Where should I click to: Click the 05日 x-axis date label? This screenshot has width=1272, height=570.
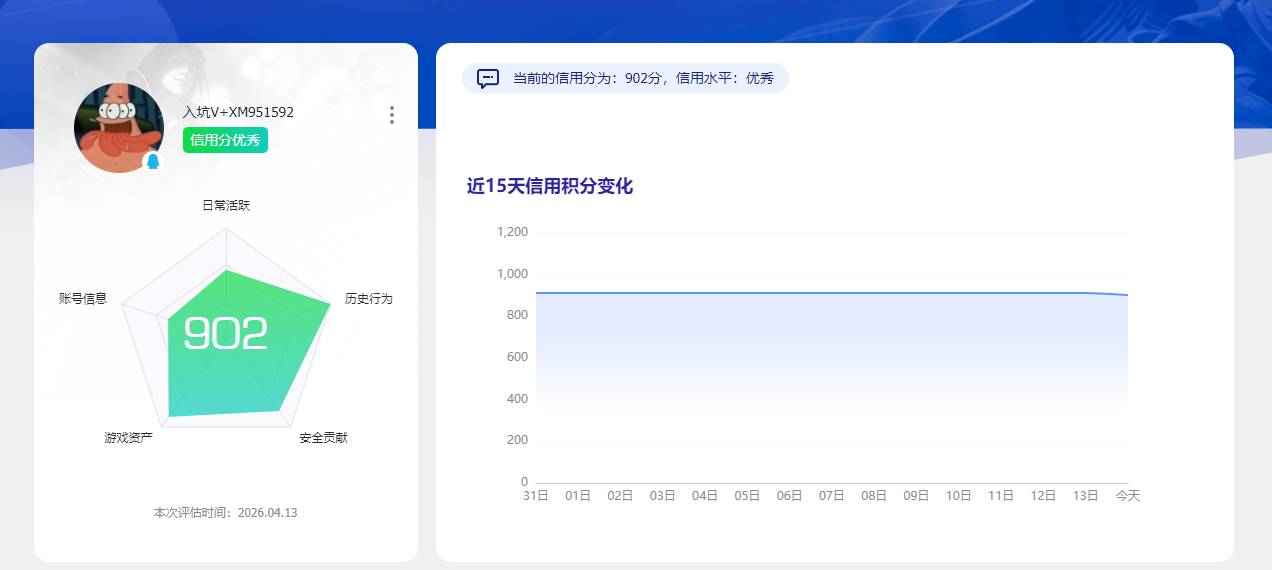pyautogui.click(x=748, y=496)
